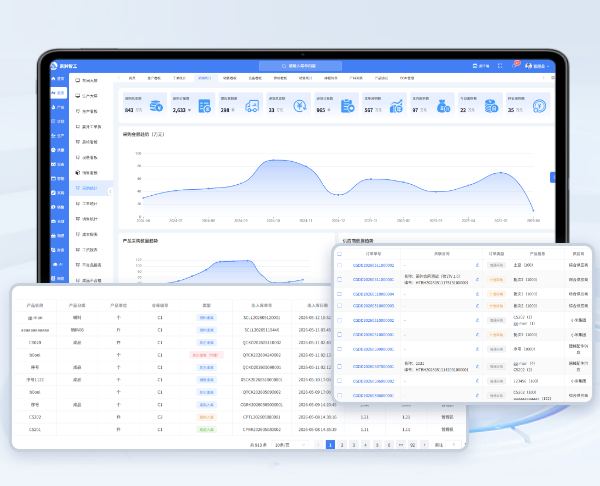Click the clipboard icon beside 965
Viewport: 600px width, 486px height.
[347, 106]
